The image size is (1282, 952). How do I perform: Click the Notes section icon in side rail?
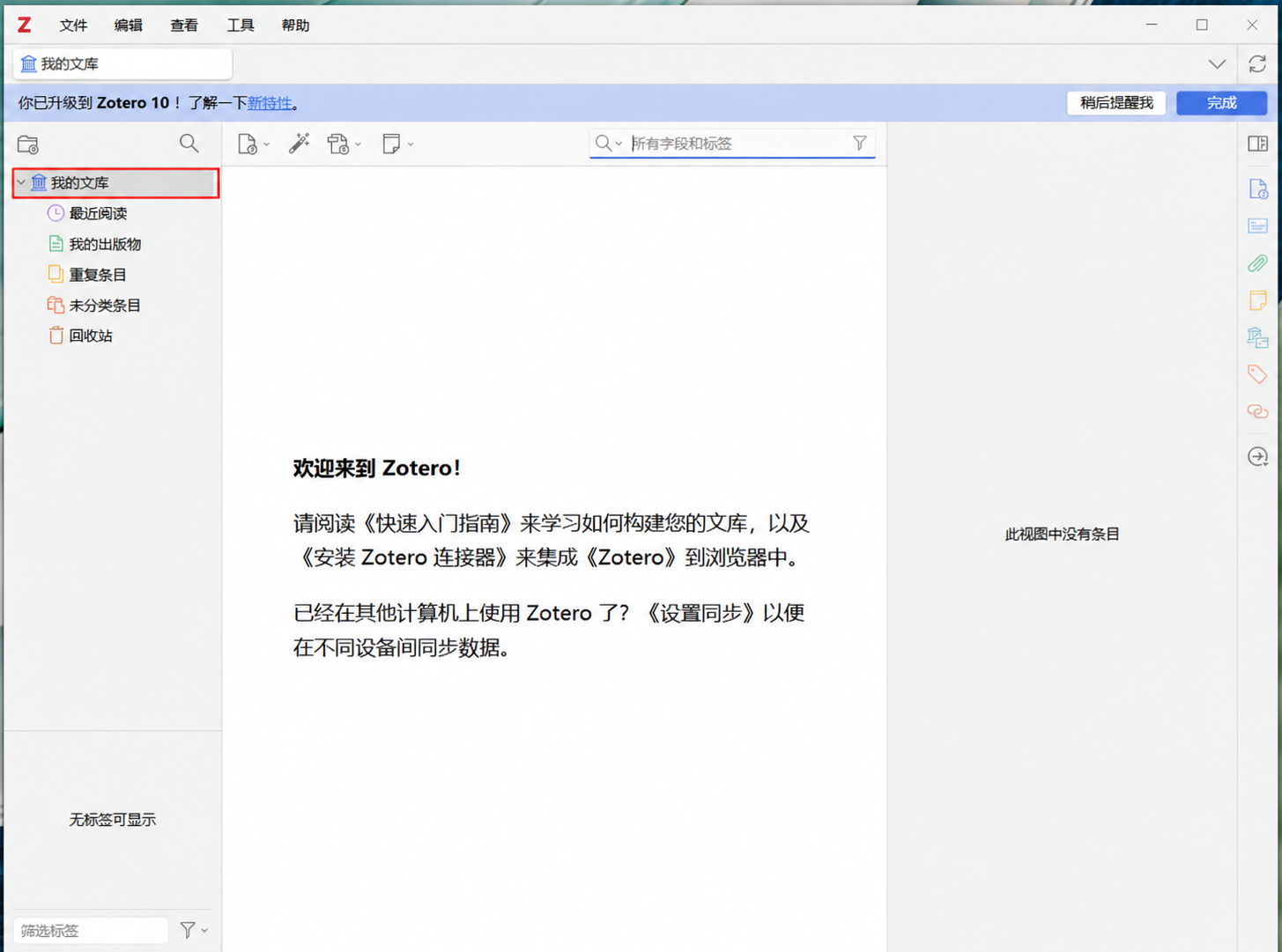coord(1258,300)
